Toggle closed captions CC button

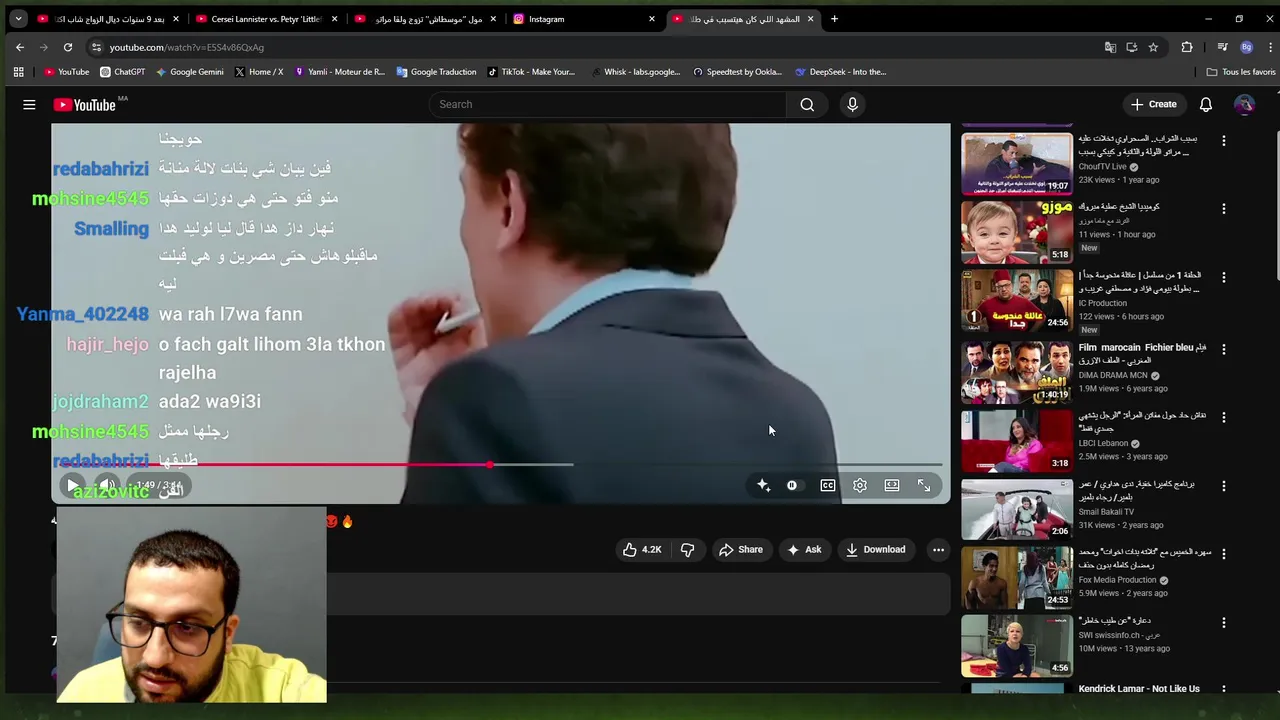(x=828, y=485)
